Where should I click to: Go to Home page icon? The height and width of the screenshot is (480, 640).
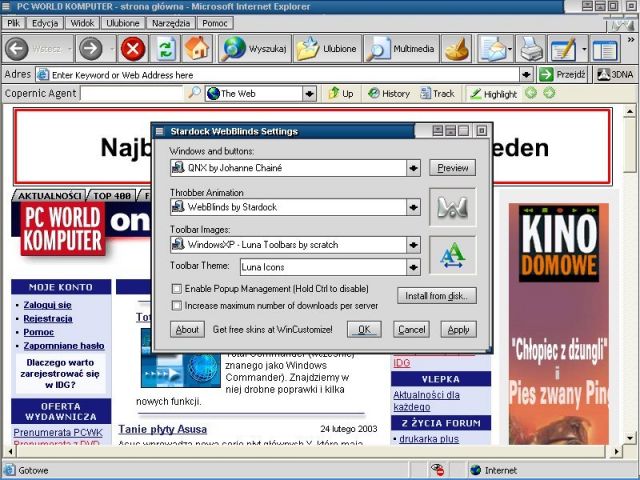click(x=197, y=49)
